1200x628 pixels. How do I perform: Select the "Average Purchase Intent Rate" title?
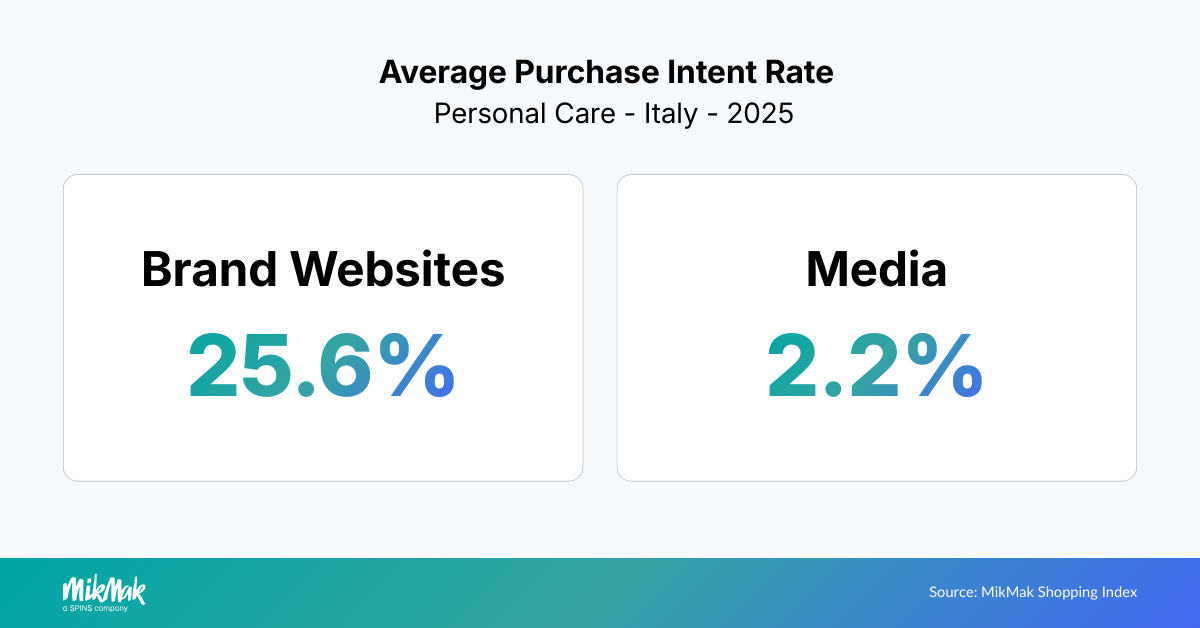pyautogui.click(x=606, y=73)
